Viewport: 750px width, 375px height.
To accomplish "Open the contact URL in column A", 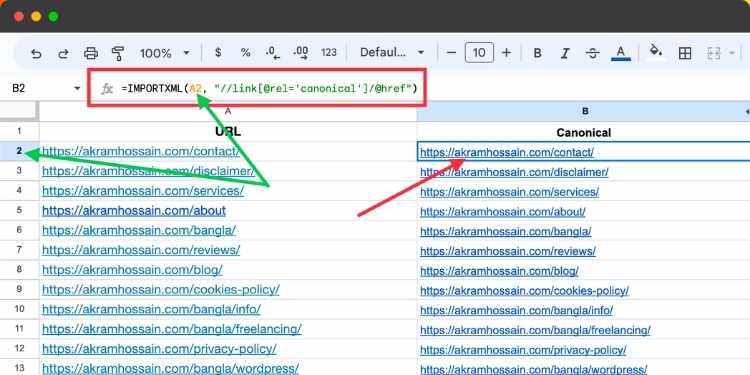I will pyautogui.click(x=141, y=151).
